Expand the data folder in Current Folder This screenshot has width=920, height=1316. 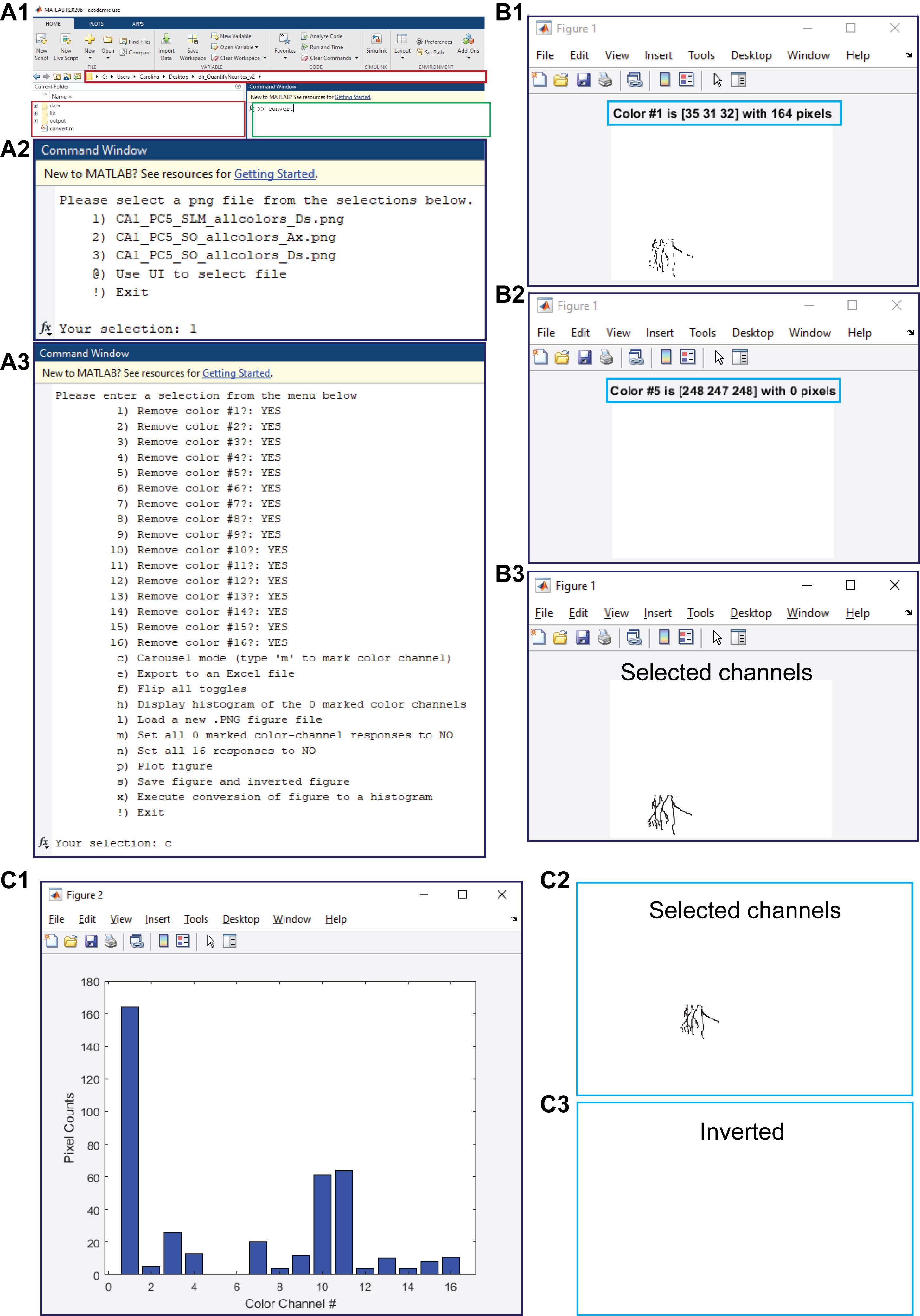[x=35, y=105]
